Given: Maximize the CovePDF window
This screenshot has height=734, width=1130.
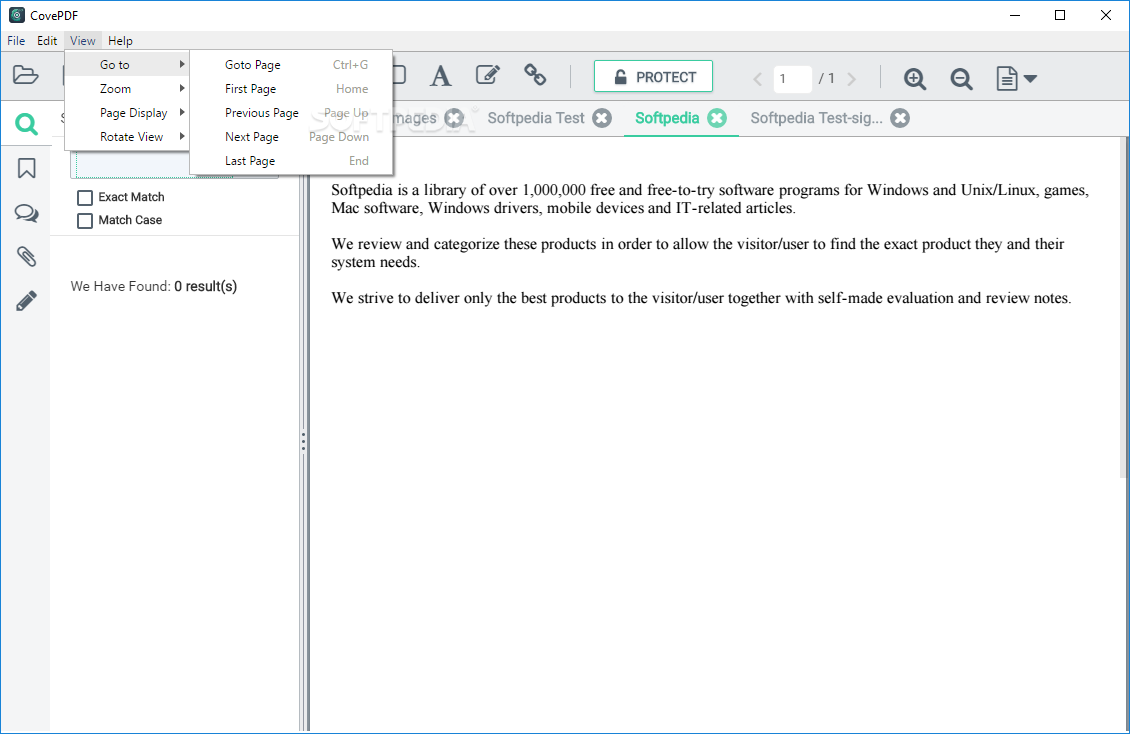Looking at the screenshot, I should point(1059,15).
